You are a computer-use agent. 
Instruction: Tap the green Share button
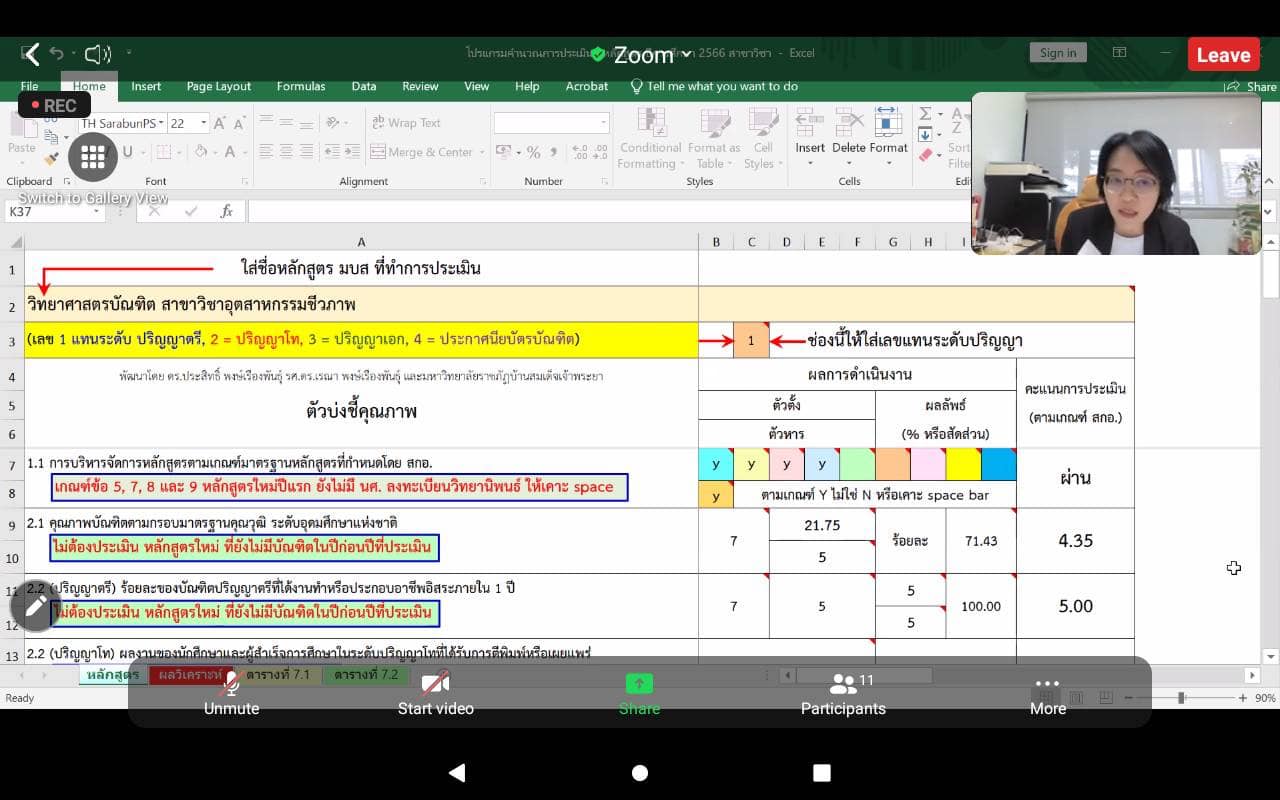pyautogui.click(x=639, y=694)
